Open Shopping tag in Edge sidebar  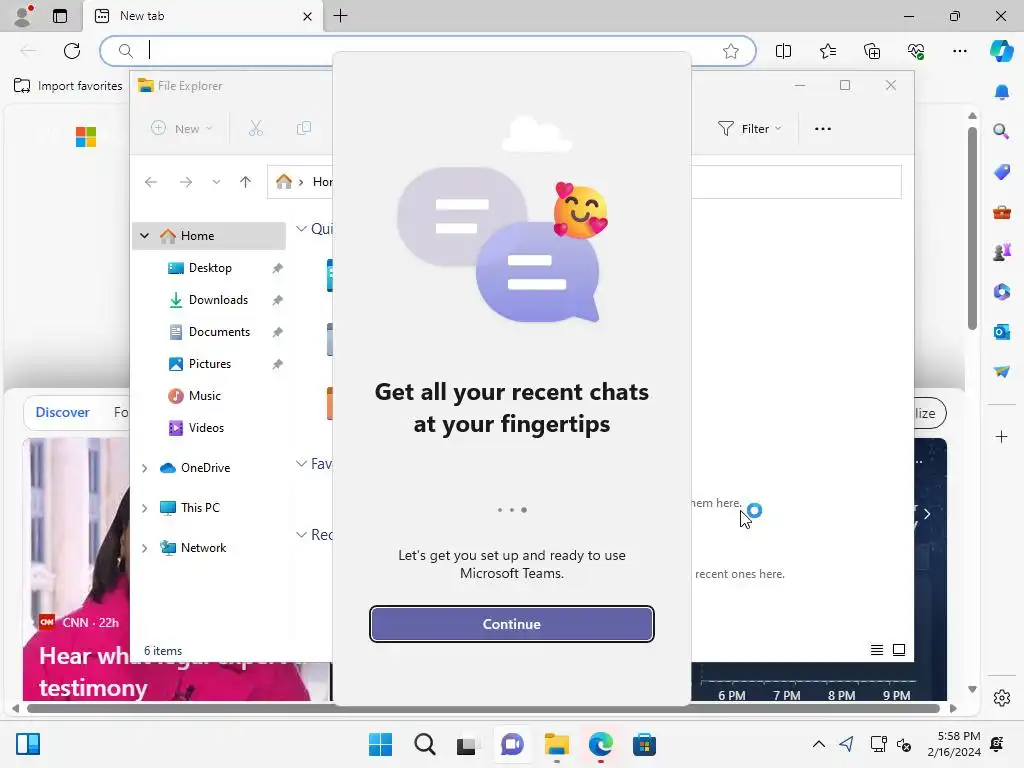coord(1001,172)
